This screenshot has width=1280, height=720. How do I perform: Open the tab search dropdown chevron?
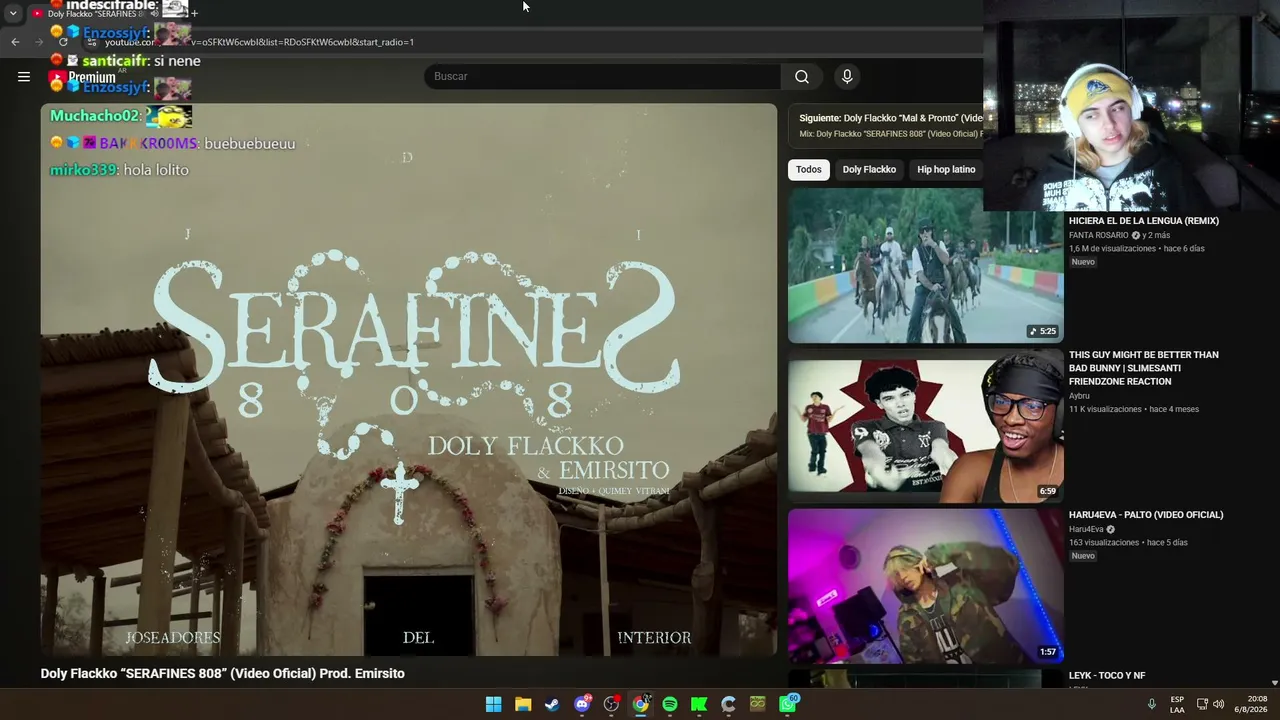click(13, 13)
